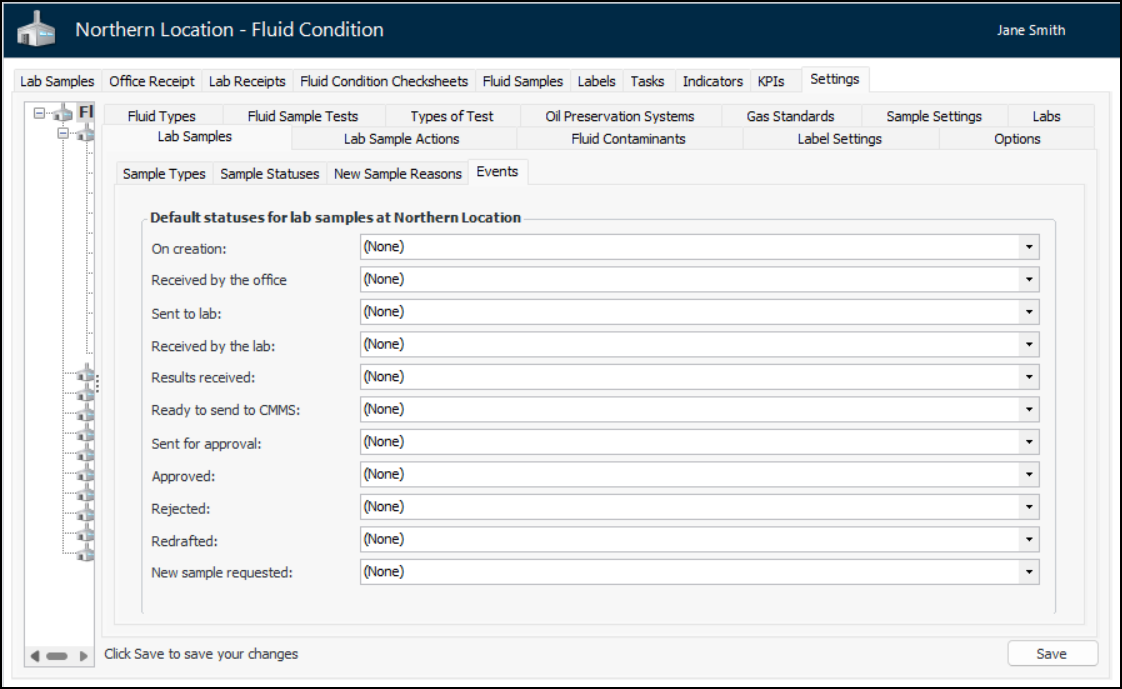Open the Office Receipt tab
Image resolution: width=1122 pixels, height=689 pixels.
pos(152,81)
